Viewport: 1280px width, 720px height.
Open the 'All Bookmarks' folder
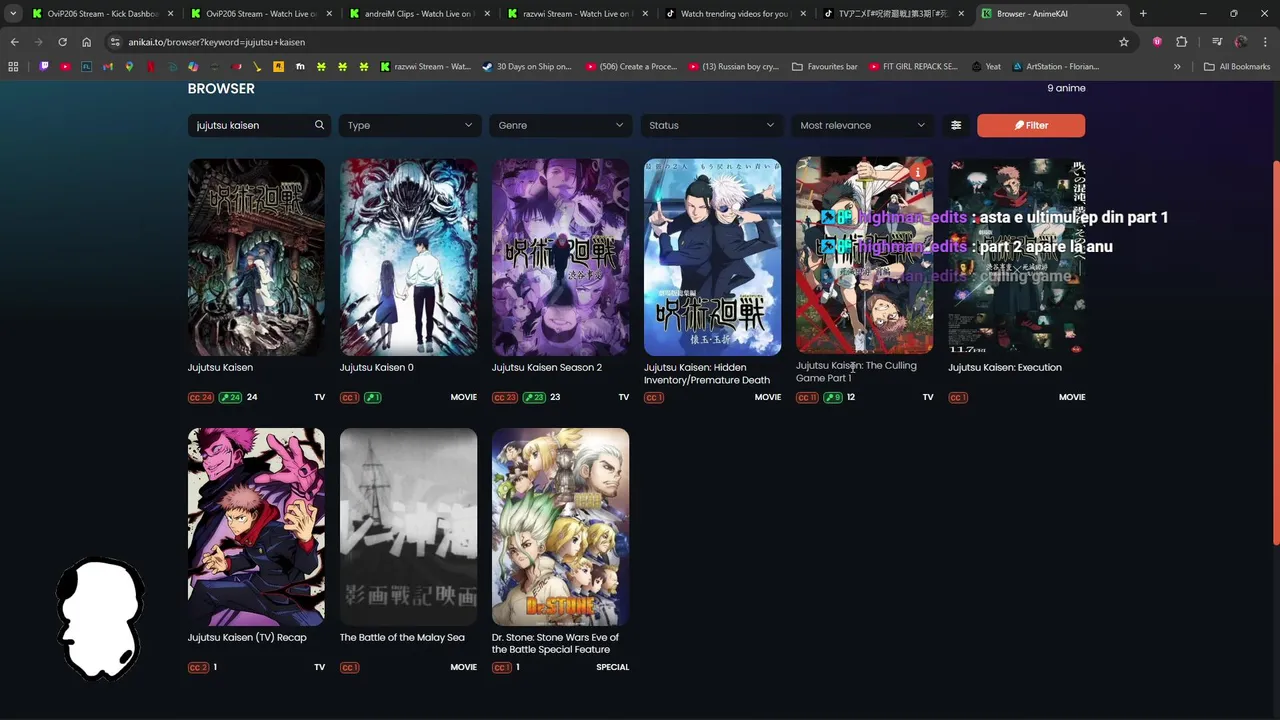pyautogui.click(x=1237, y=67)
